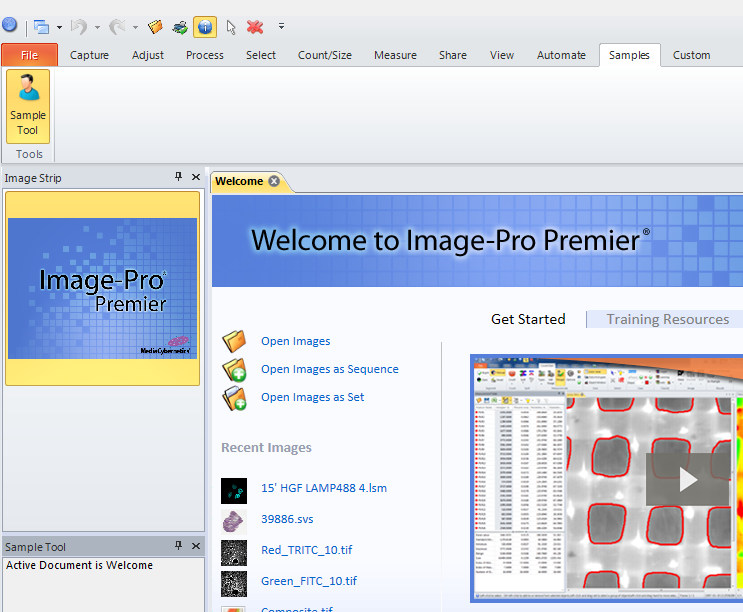Click the yellow tag icon in quick toolbar
The image size is (743, 612).
pos(155,27)
